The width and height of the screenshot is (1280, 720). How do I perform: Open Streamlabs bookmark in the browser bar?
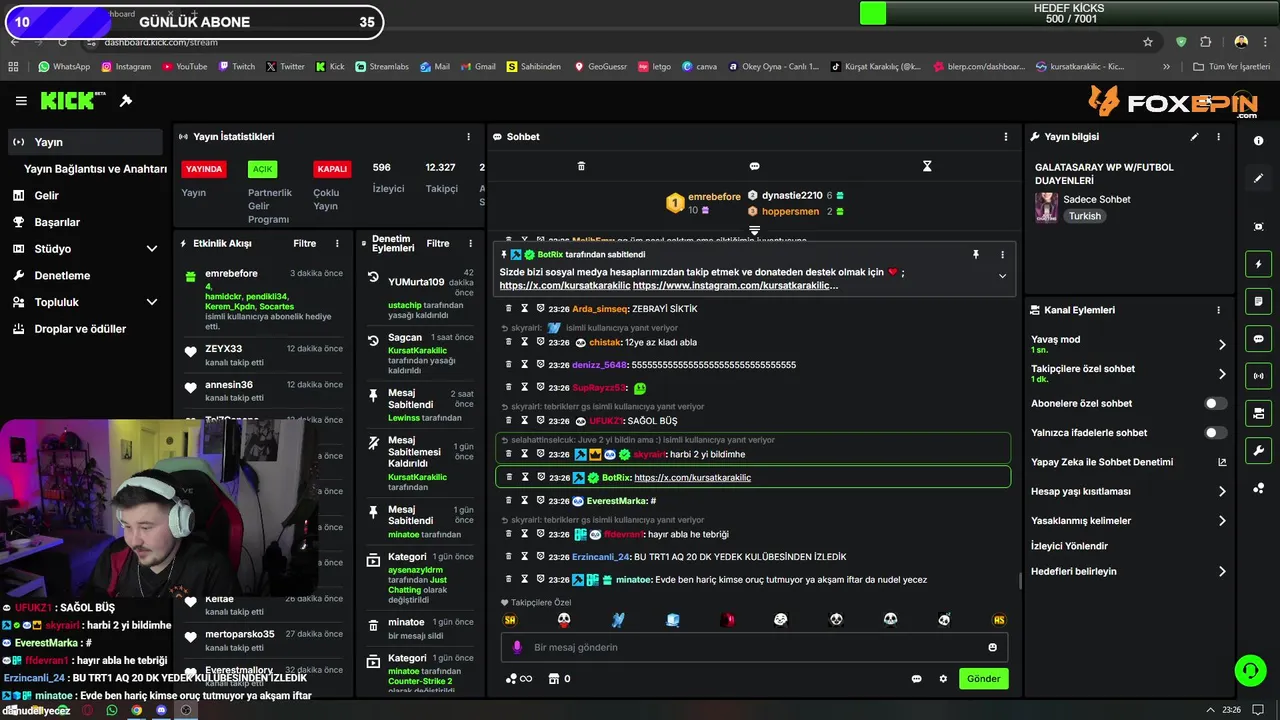point(382,67)
